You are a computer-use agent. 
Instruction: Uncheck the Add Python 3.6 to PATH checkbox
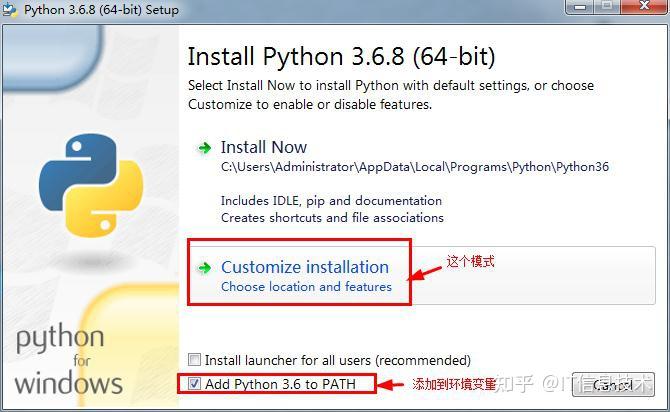point(194,384)
